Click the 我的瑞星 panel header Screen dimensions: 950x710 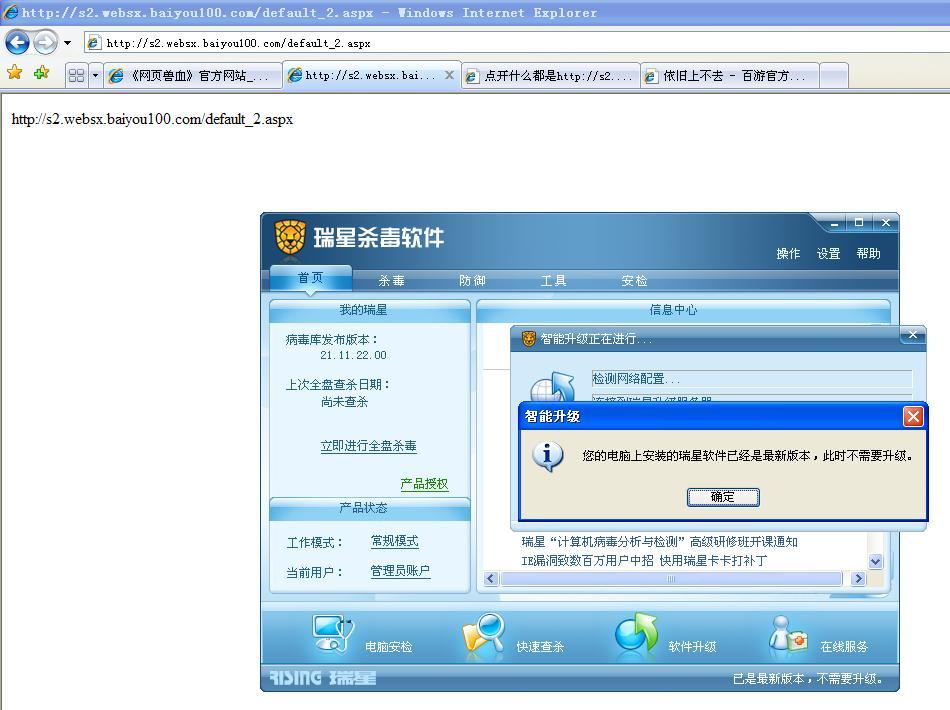pyautogui.click(x=370, y=310)
